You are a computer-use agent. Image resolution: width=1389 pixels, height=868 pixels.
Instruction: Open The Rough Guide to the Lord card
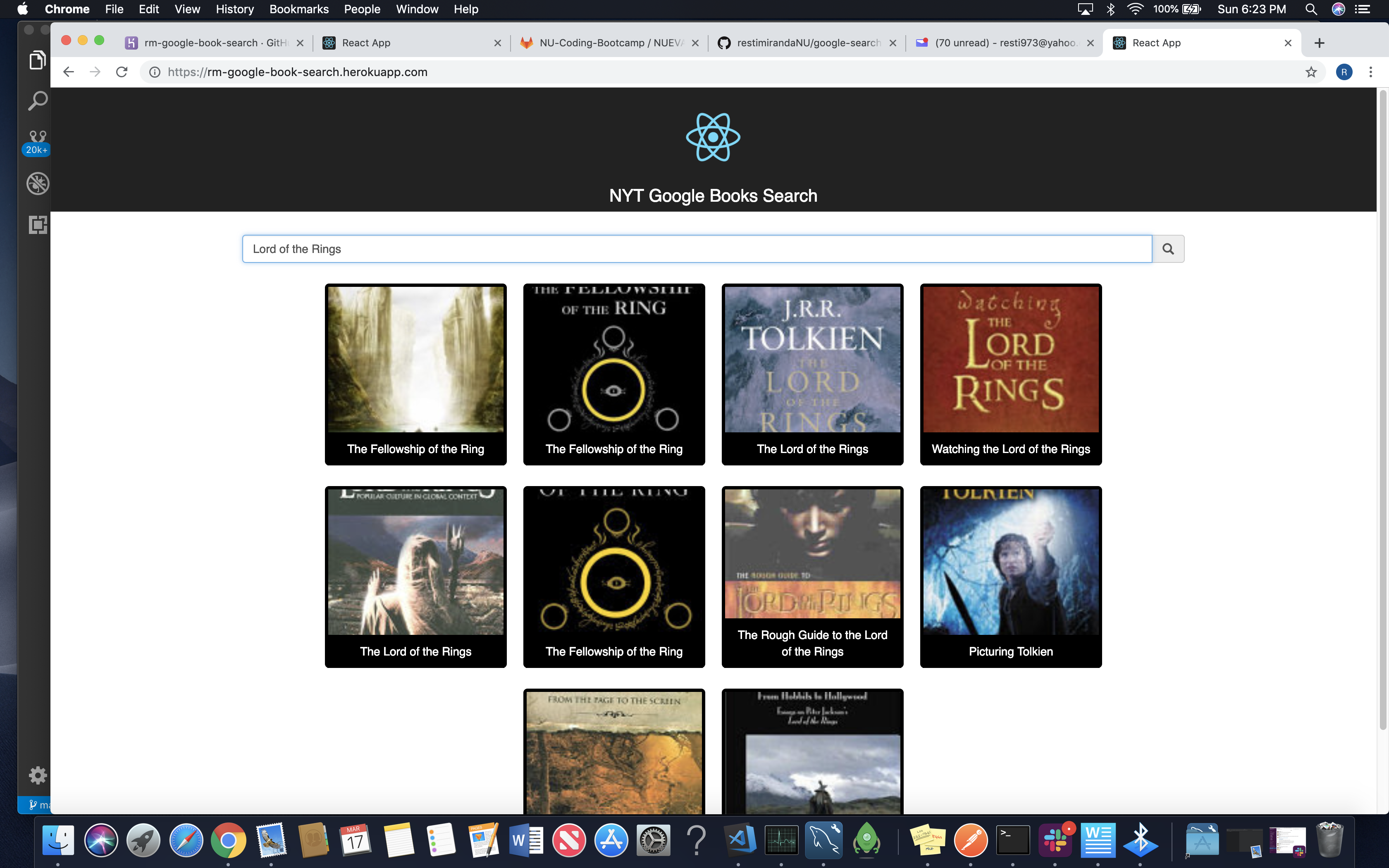pyautogui.click(x=812, y=577)
